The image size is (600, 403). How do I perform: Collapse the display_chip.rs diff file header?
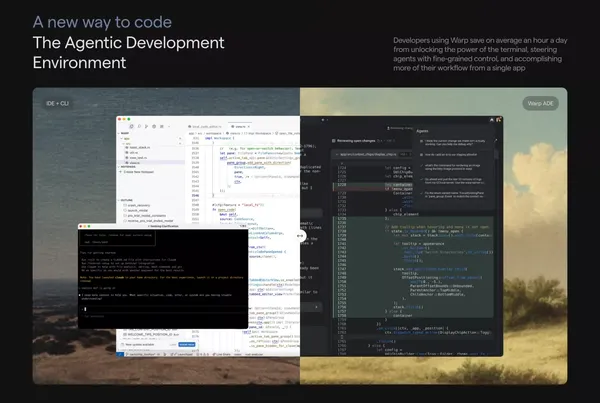click(x=337, y=154)
